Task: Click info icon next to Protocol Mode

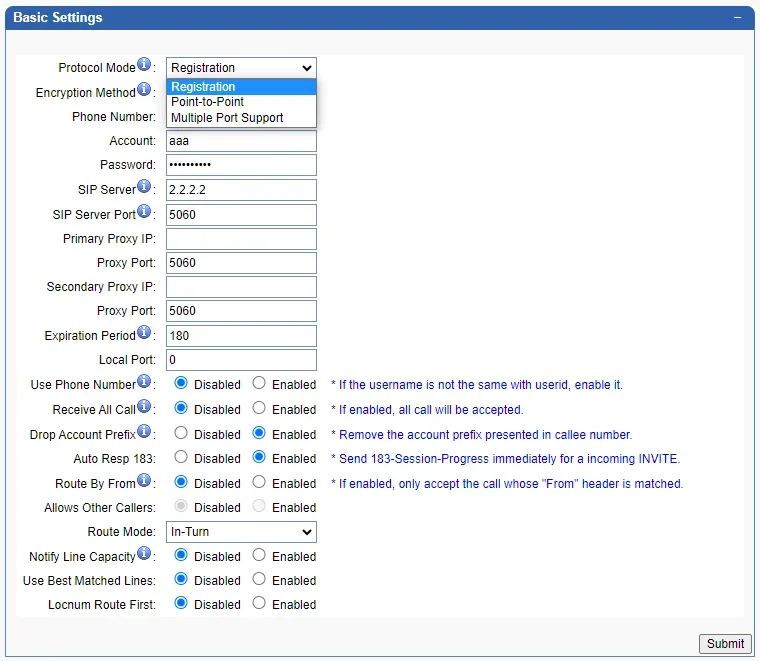Action: point(144,64)
